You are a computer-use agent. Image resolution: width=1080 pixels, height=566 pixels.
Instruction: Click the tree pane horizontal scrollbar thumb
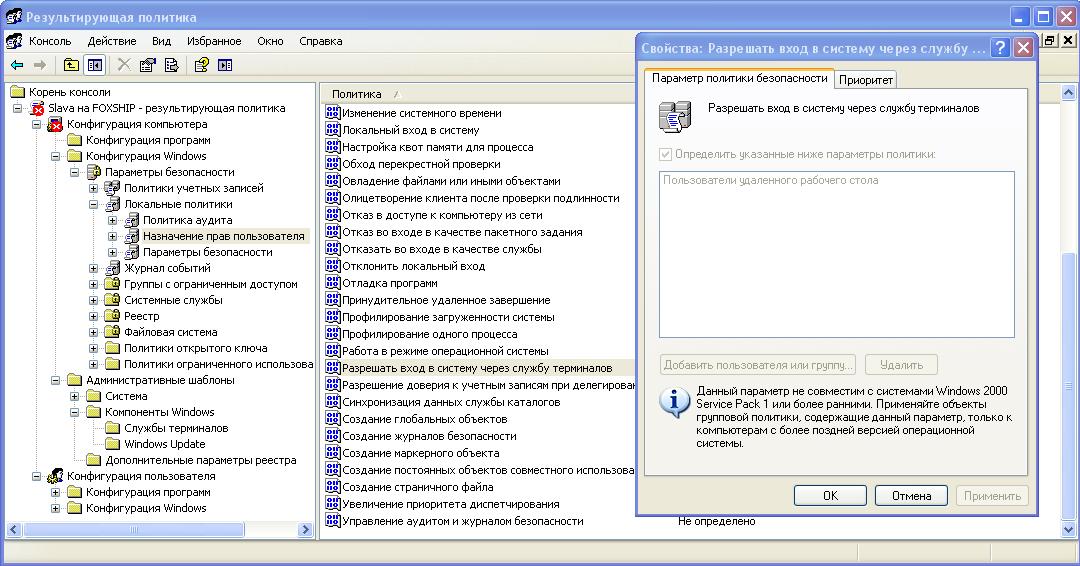134,530
